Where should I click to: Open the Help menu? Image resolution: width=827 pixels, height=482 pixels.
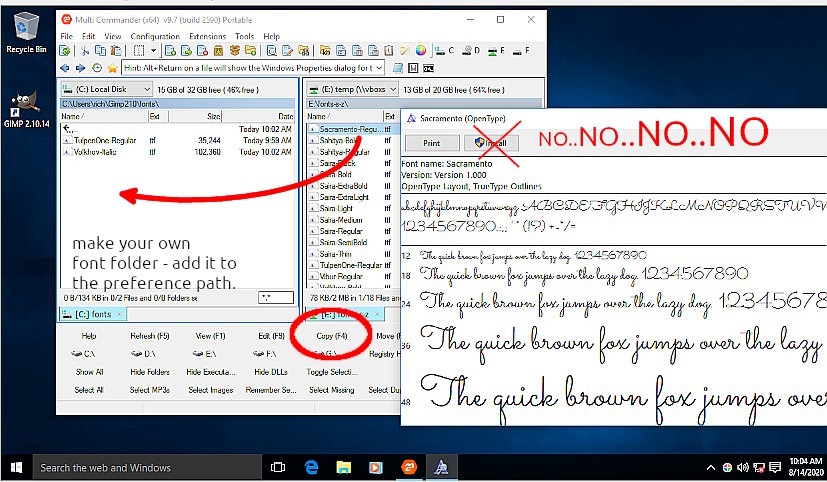tap(271, 36)
